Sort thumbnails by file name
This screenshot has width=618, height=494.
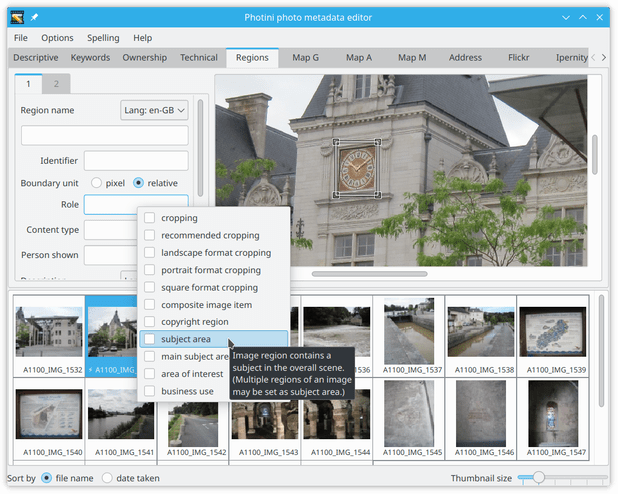pos(47,478)
